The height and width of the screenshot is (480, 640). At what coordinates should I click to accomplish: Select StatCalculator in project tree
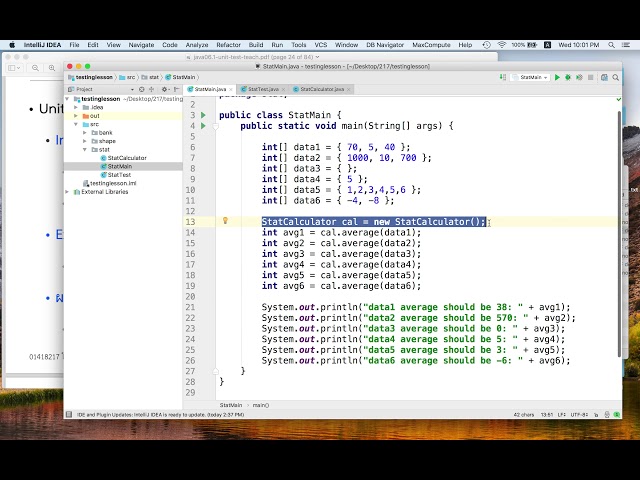coord(127,158)
